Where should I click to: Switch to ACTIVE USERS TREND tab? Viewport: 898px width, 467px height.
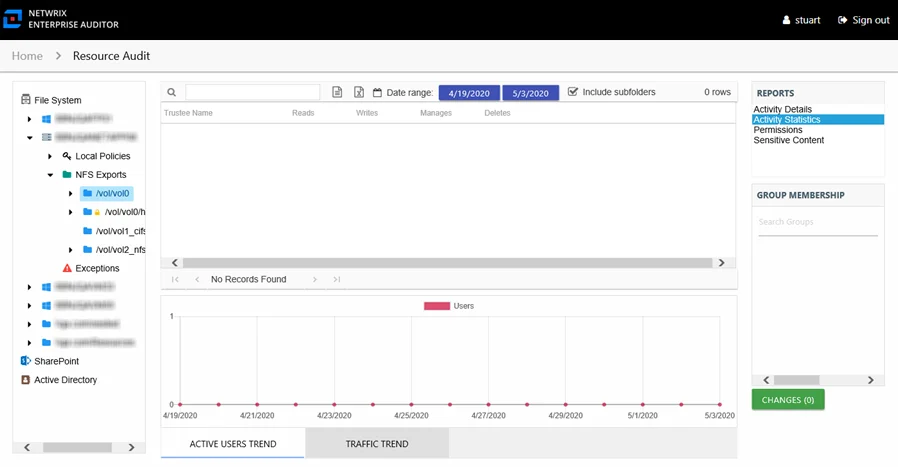(233, 444)
